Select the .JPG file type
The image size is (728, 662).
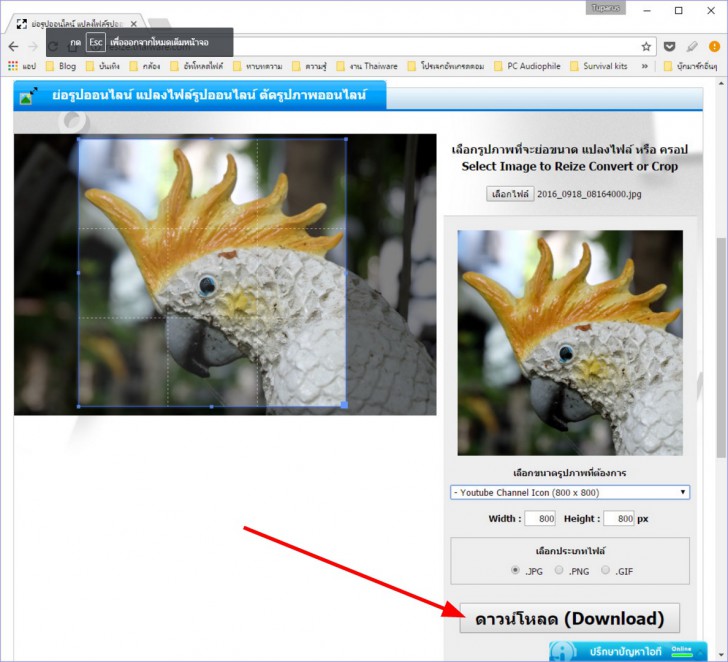[515, 570]
